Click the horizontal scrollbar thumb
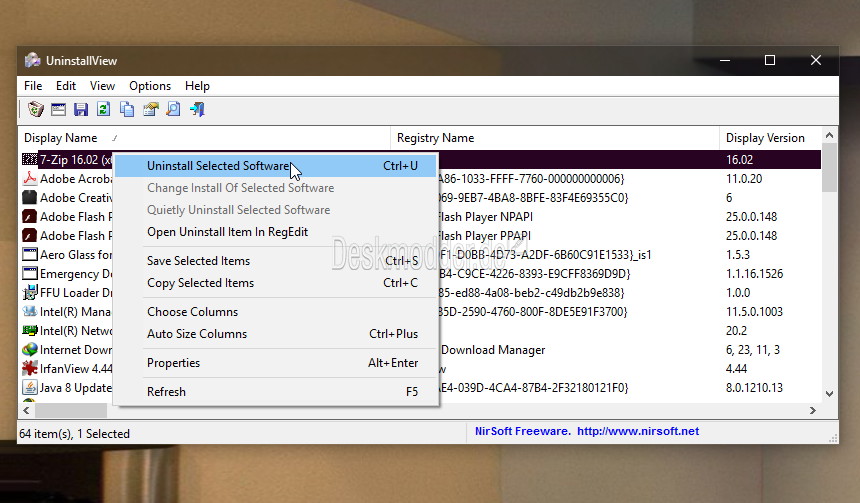860x503 pixels. (x=71, y=410)
